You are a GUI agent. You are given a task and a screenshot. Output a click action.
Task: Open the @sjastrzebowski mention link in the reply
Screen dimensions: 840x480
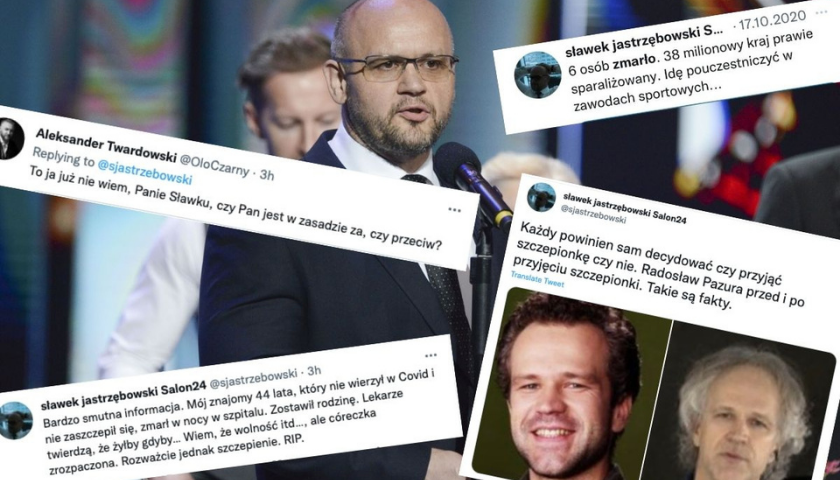coord(145,172)
